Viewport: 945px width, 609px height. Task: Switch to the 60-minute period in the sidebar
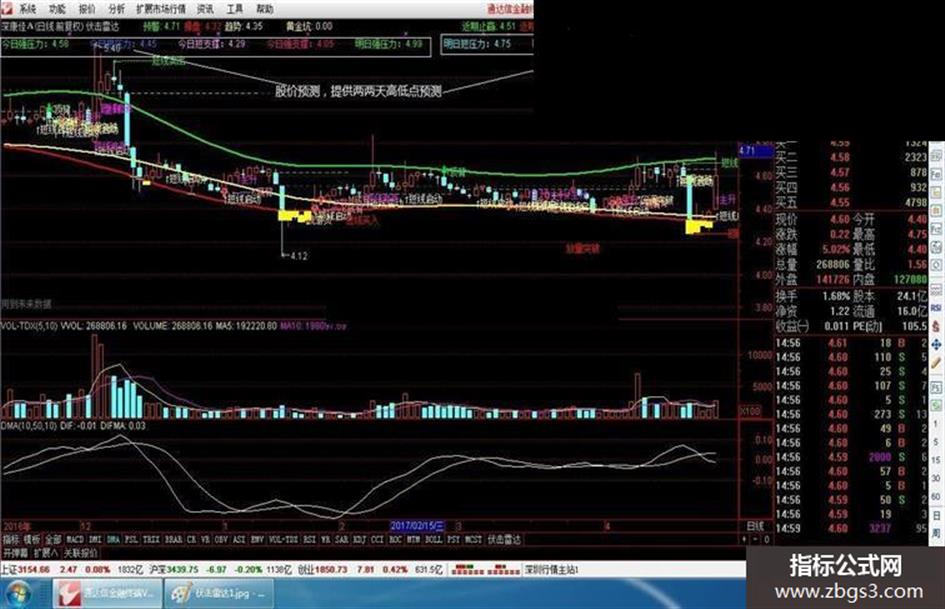936,496
